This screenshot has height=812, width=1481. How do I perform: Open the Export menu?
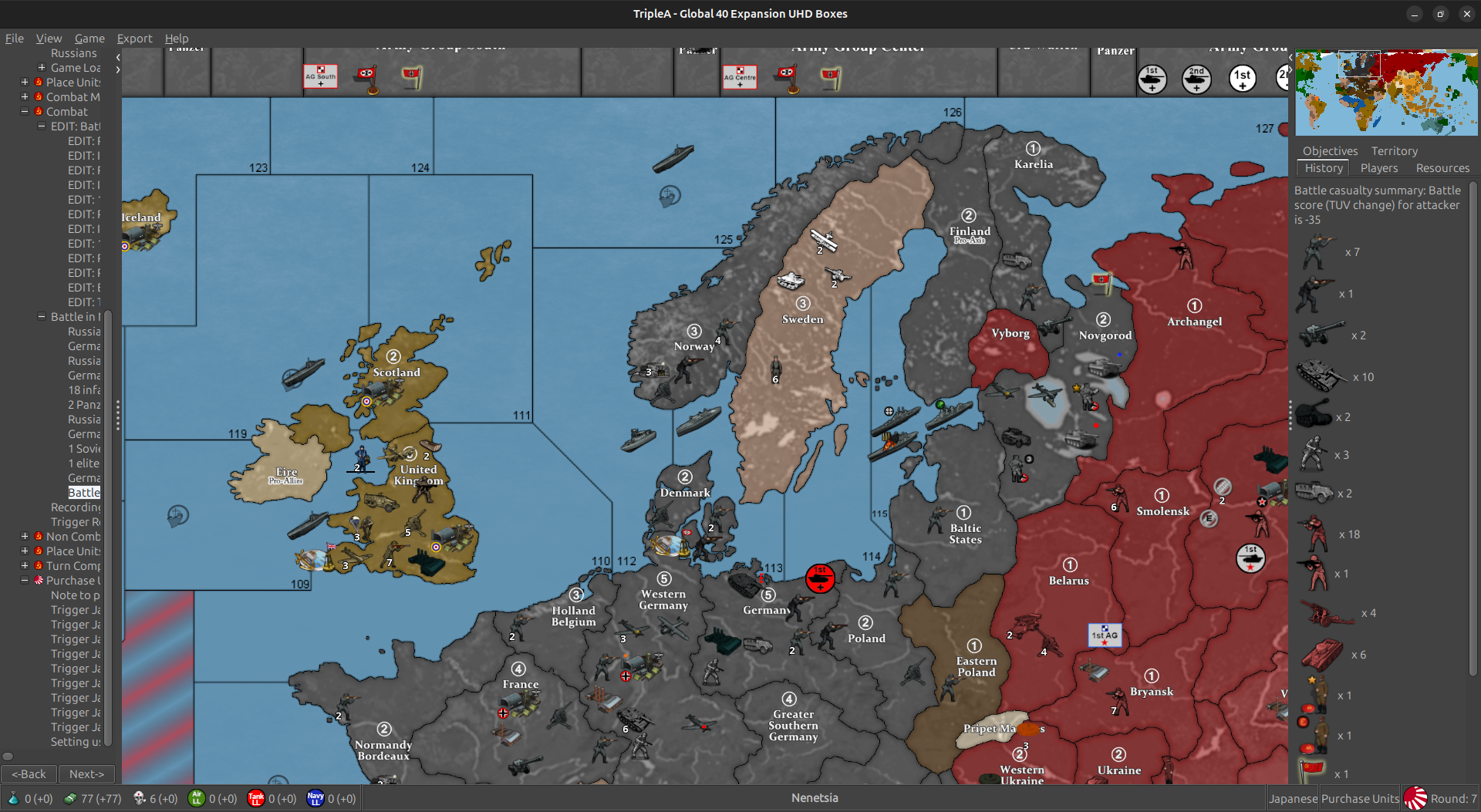click(x=134, y=39)
